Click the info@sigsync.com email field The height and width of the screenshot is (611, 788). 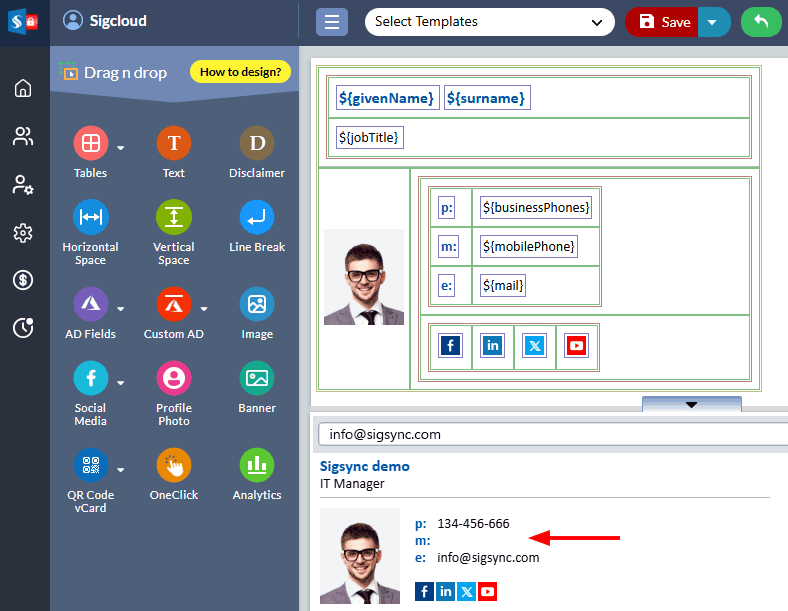click(x=552, y=435)
